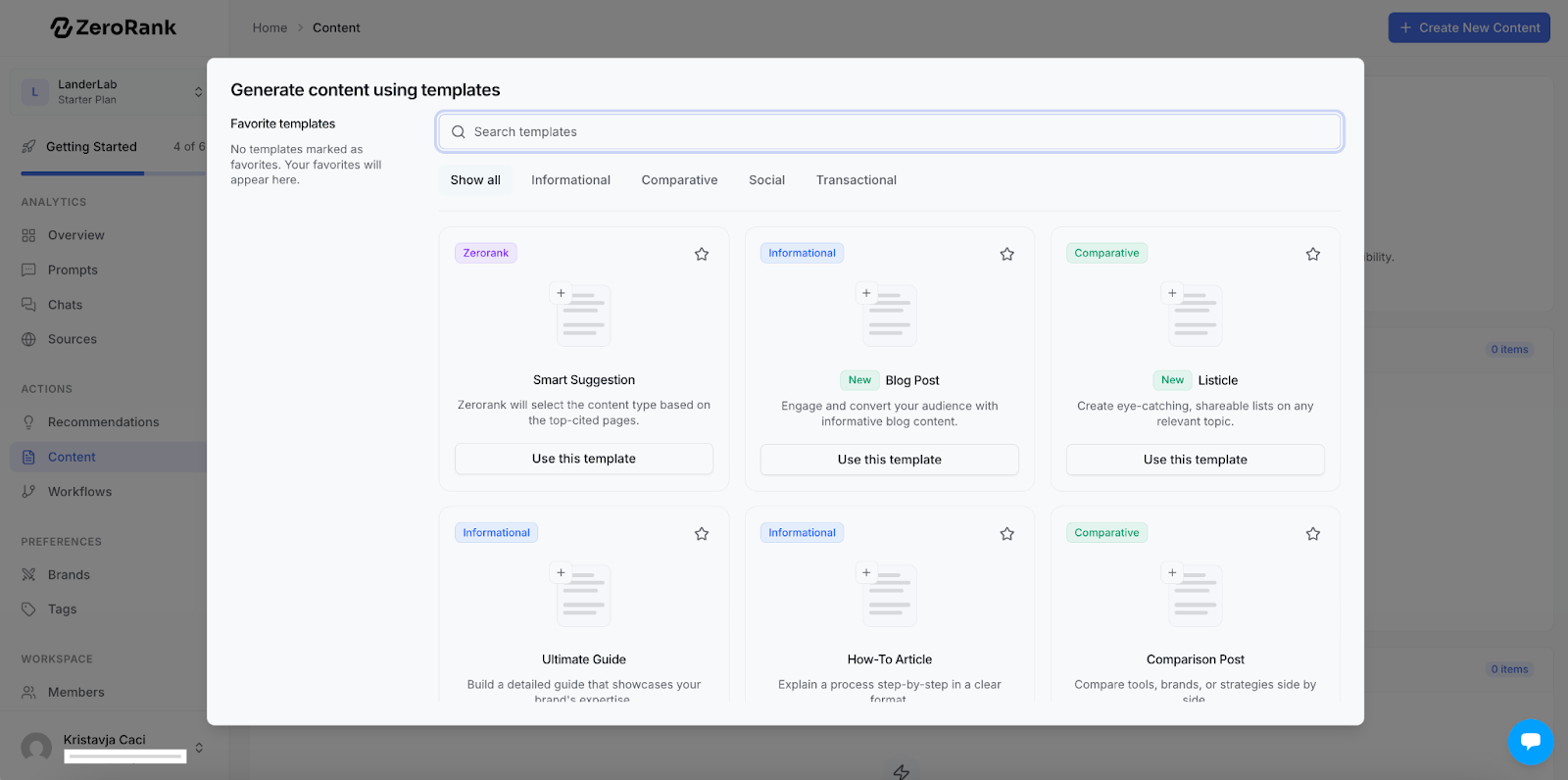Use the Blog Post template
1568x780 pixels.
890,460
